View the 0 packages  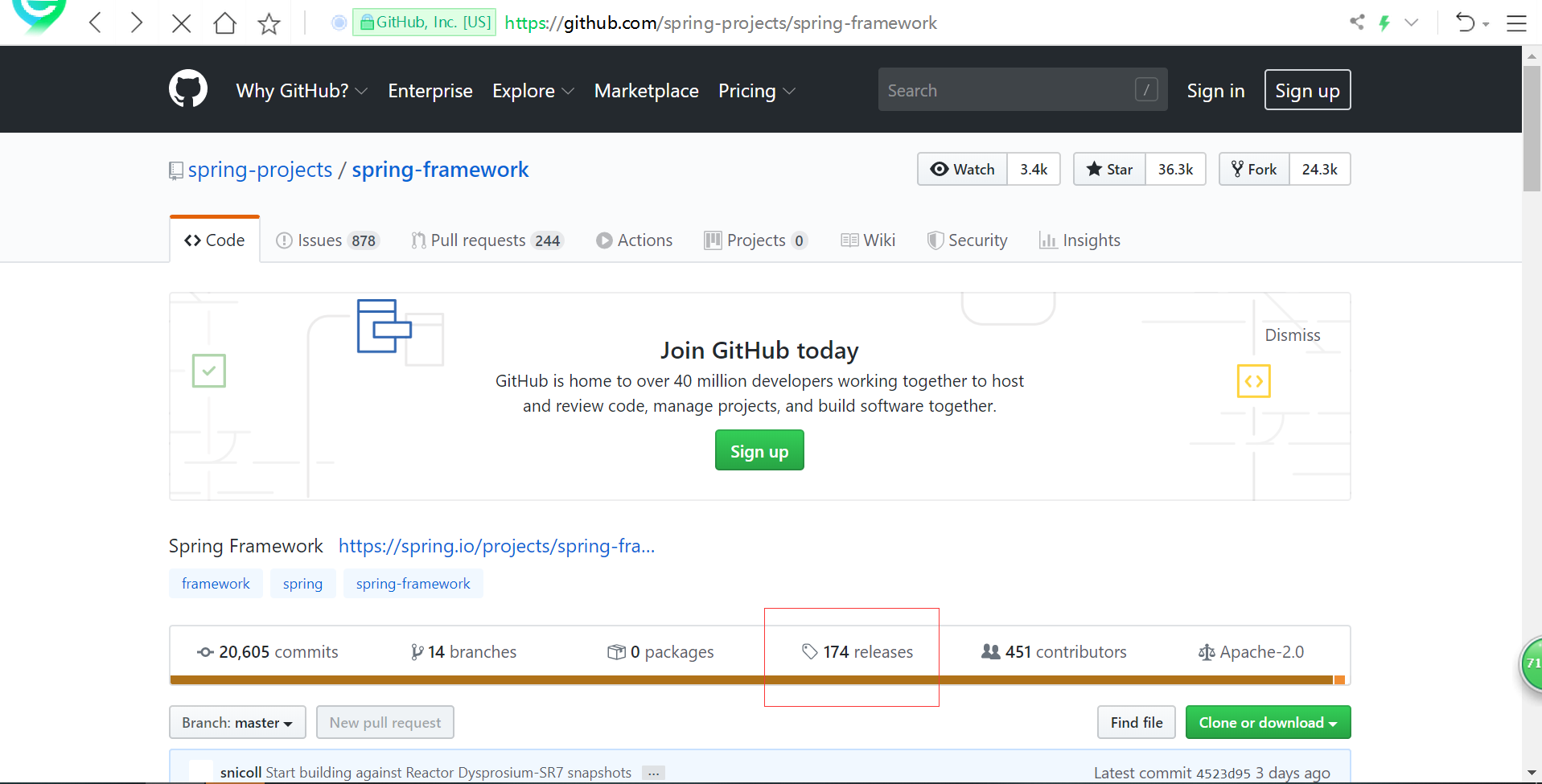(660, 652)
